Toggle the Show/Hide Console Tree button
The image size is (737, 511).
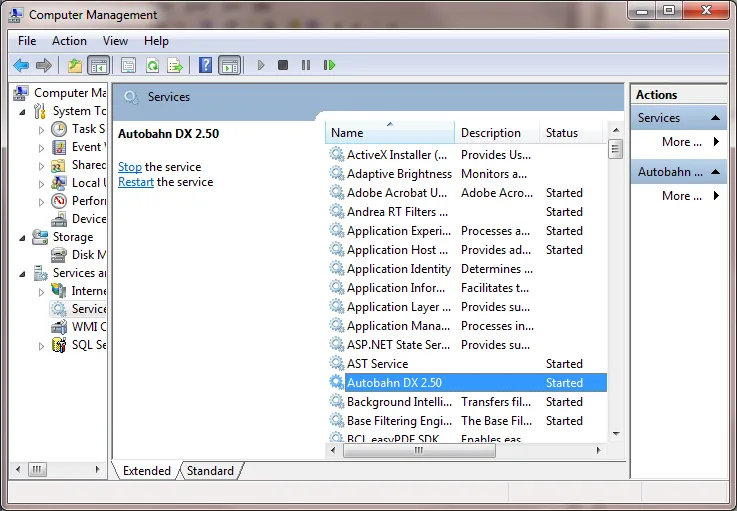pos(98,65)
